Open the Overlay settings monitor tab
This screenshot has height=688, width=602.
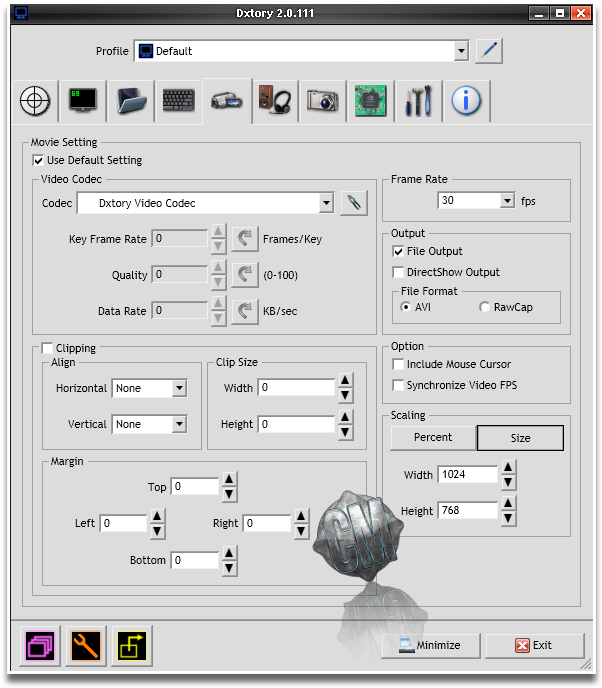83,101
